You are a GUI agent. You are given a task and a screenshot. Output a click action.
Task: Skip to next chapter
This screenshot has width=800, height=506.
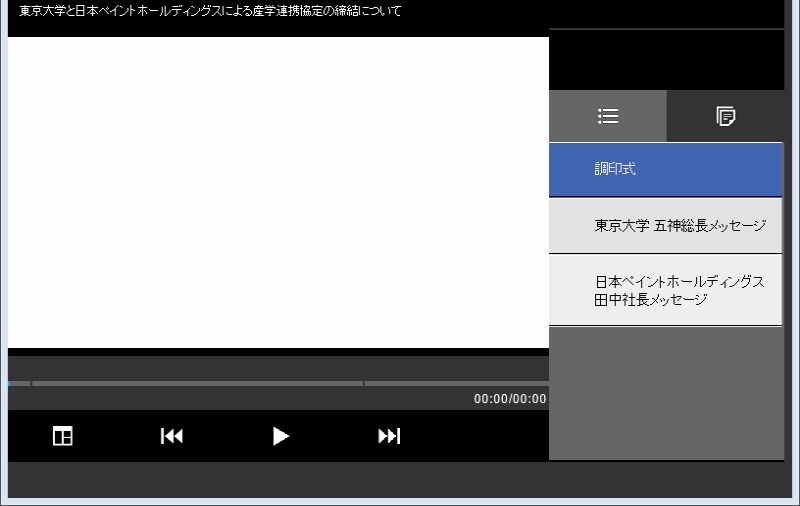[389, 436]
